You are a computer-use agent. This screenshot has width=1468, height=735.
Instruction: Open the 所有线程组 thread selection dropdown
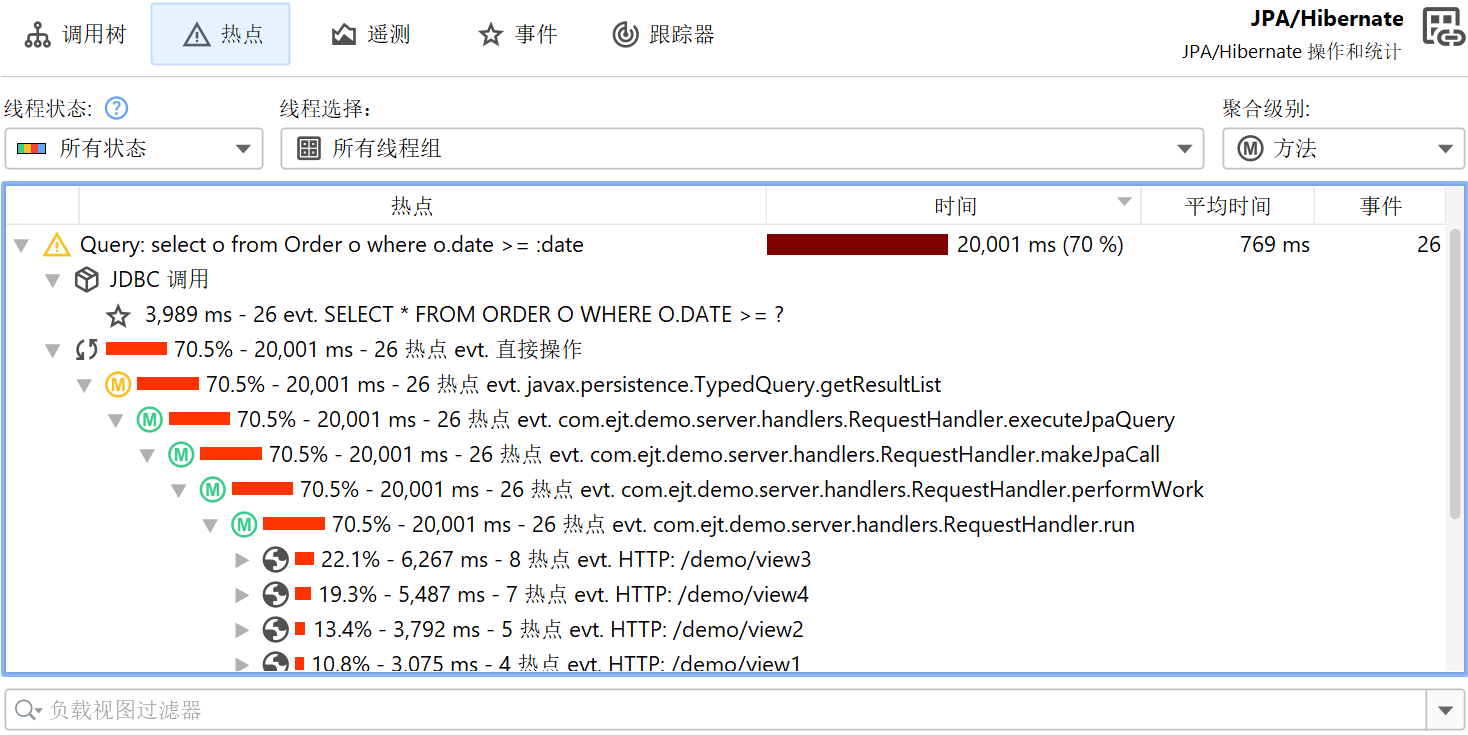(x=742, y=149)
